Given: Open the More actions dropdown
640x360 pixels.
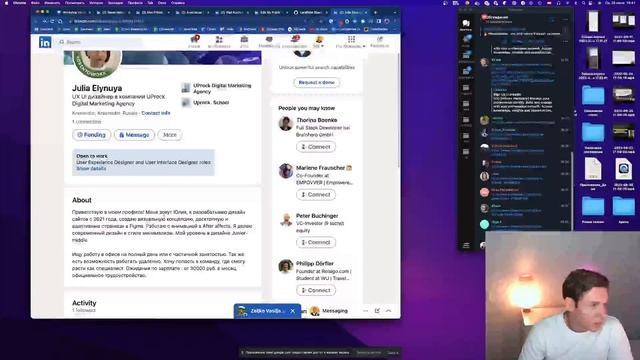Looking at the screenshot, I should click(x=170, y=135).
